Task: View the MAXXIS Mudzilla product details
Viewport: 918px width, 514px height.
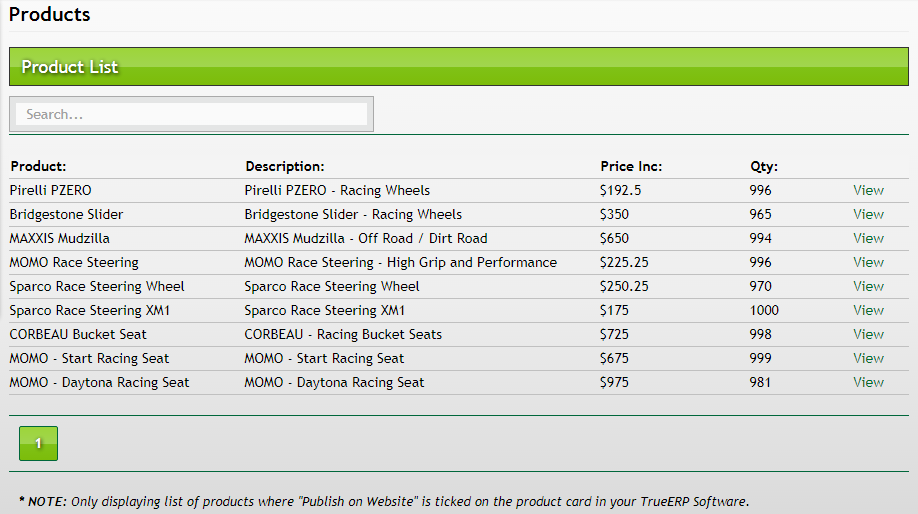Action: (868, 238)
